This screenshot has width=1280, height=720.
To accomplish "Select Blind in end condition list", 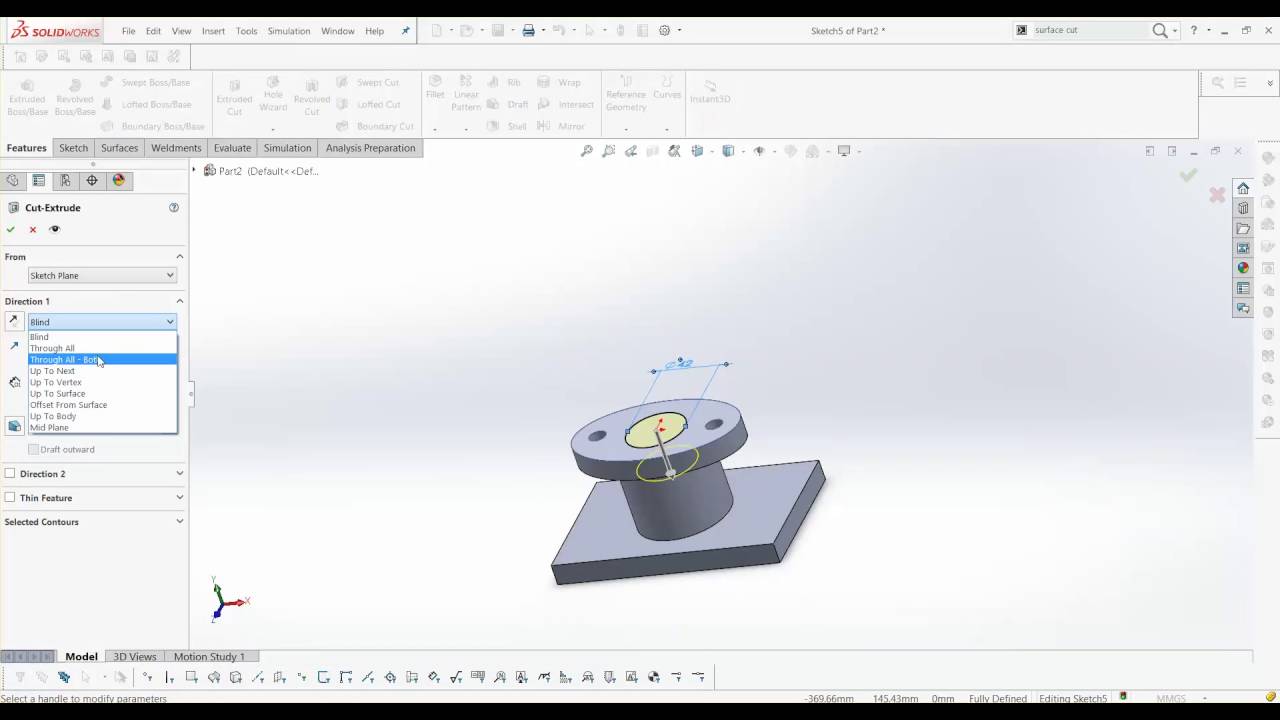I will tap(102, 337).
